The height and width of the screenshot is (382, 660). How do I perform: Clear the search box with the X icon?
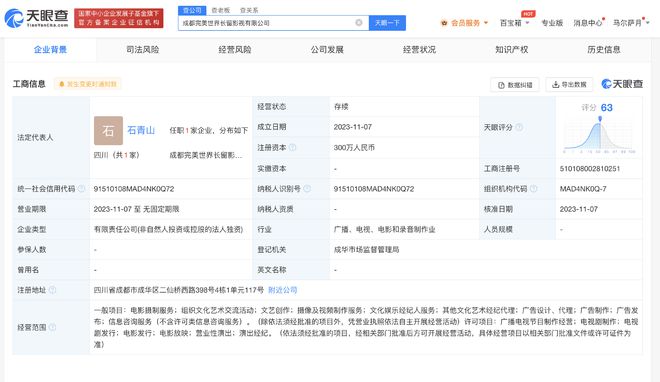[359, 23]
